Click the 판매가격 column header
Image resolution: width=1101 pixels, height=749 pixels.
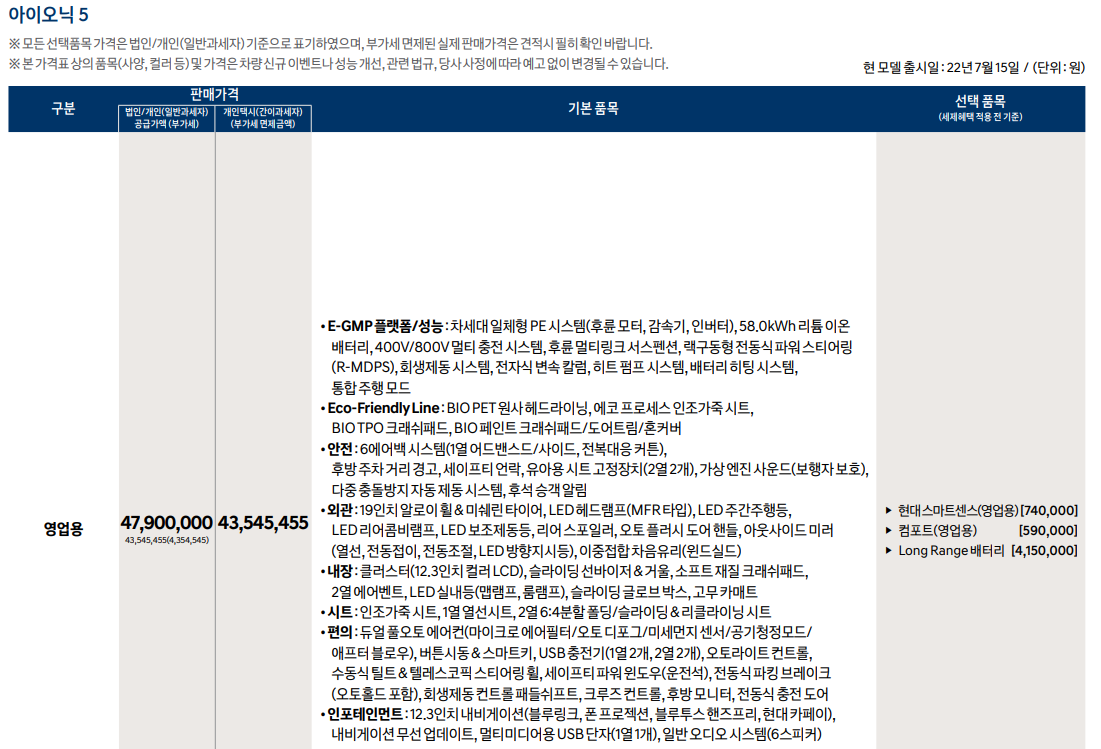point(214,94)
